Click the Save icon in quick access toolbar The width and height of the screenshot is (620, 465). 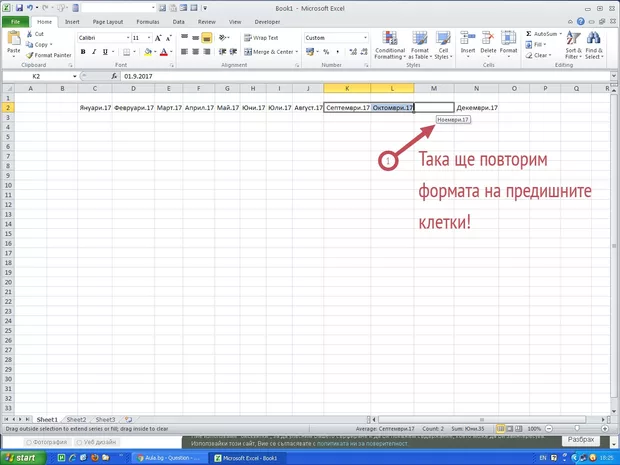coord(19,7)
